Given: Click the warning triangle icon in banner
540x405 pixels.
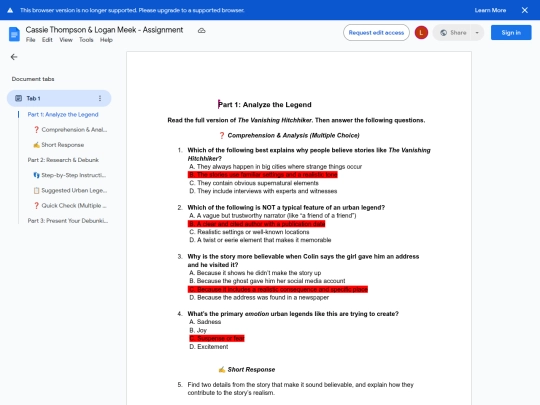Looking at the screenshot, I should 10,10.
